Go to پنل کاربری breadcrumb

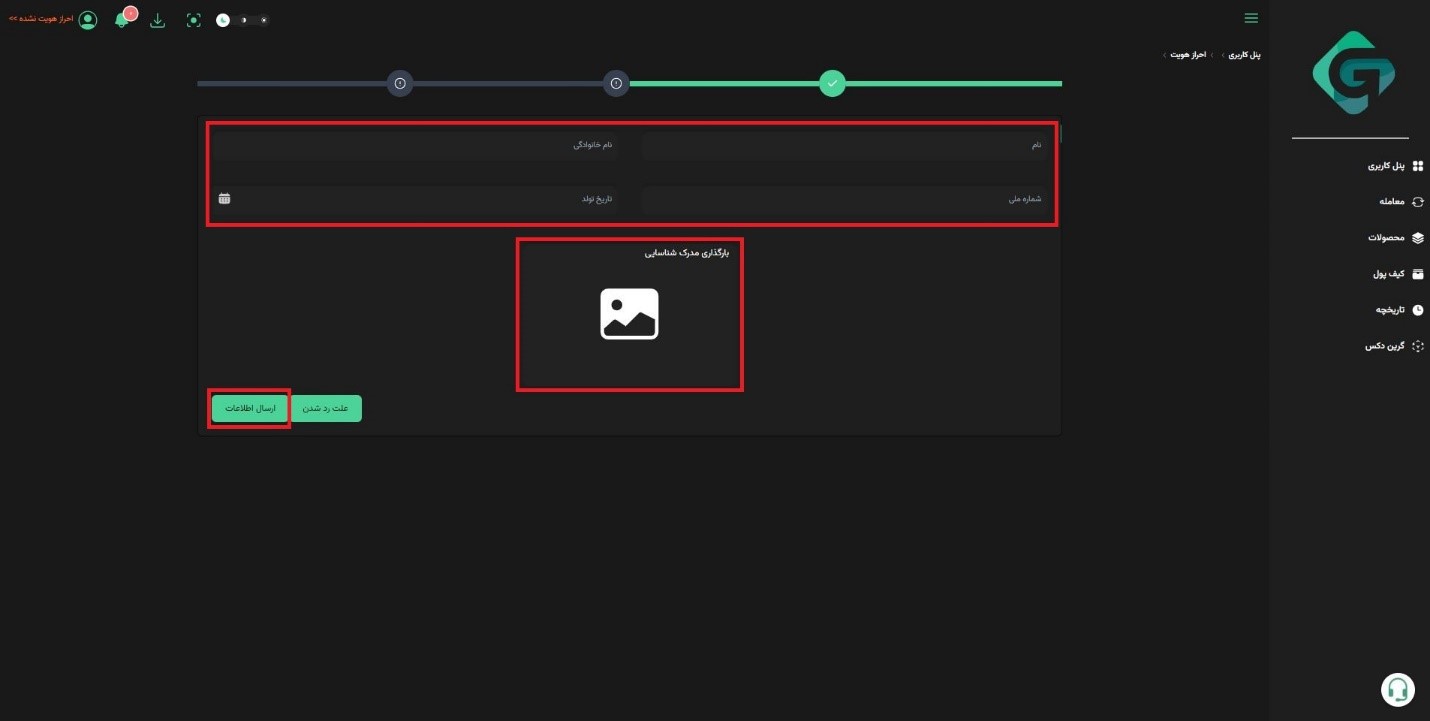(x=1244, y=55)
